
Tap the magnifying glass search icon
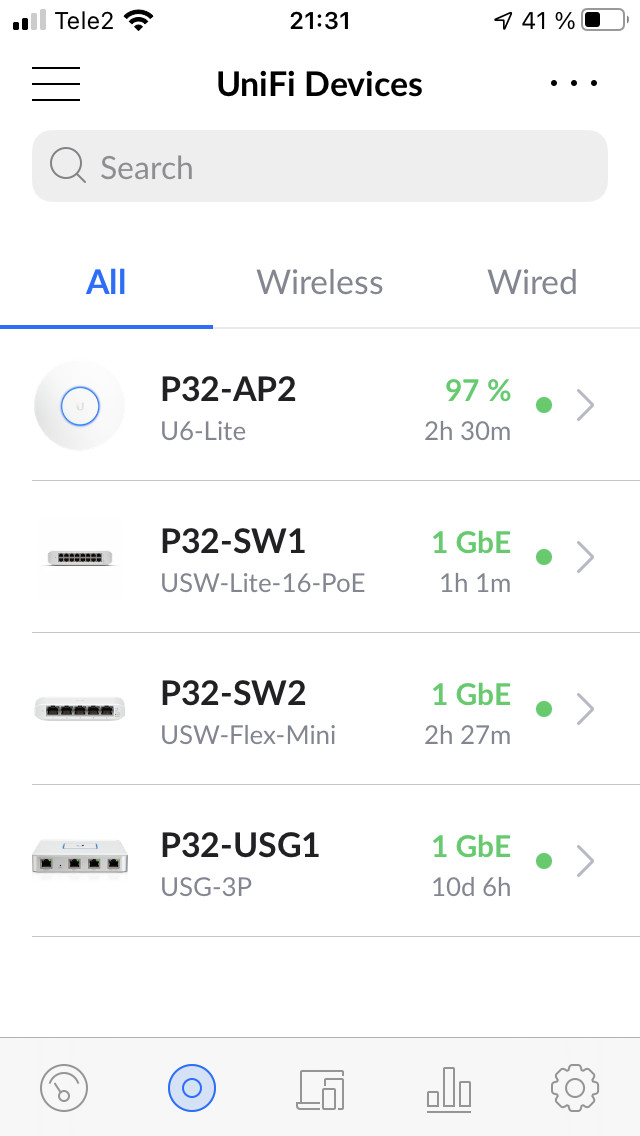coord(68,167)
